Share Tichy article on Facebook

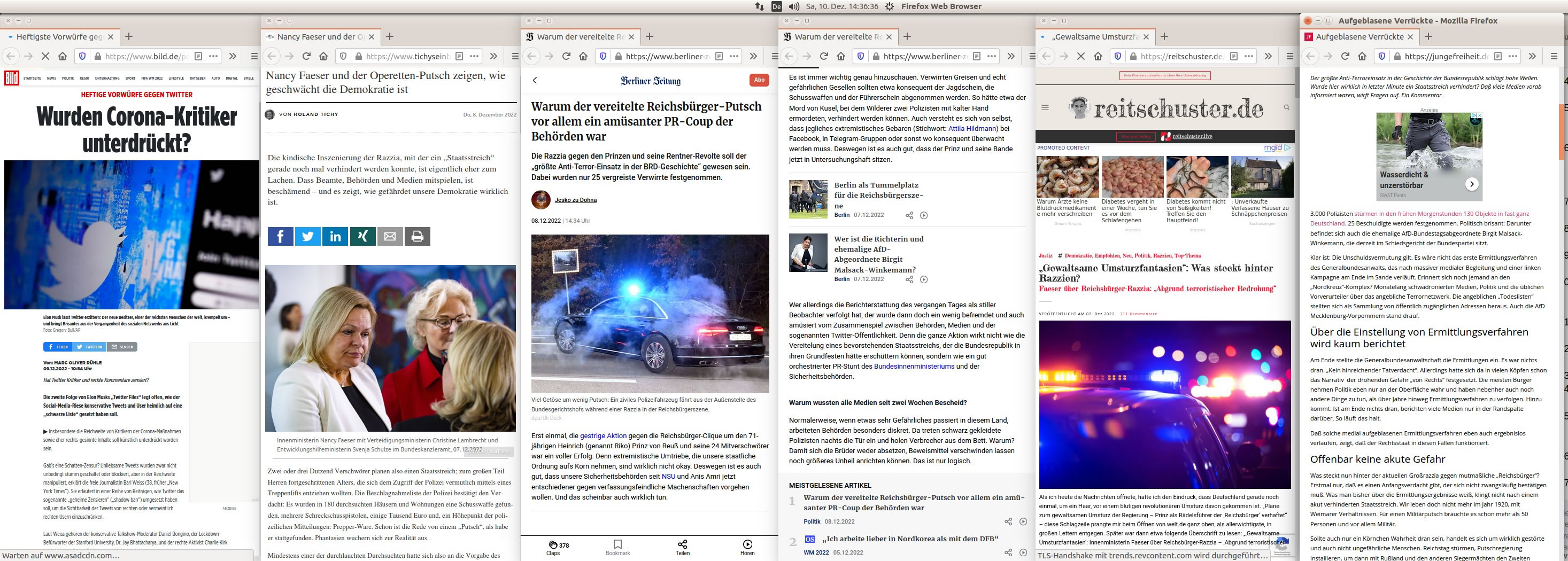click(x=281, y=236)
